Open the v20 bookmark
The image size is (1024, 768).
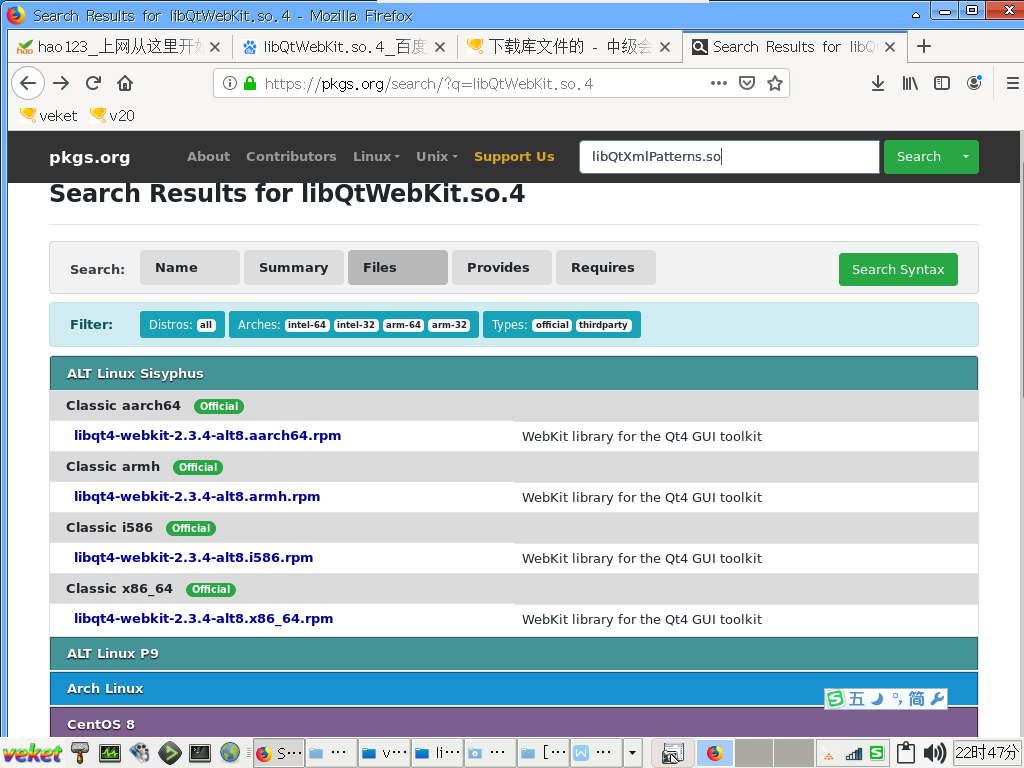[112, 116]
